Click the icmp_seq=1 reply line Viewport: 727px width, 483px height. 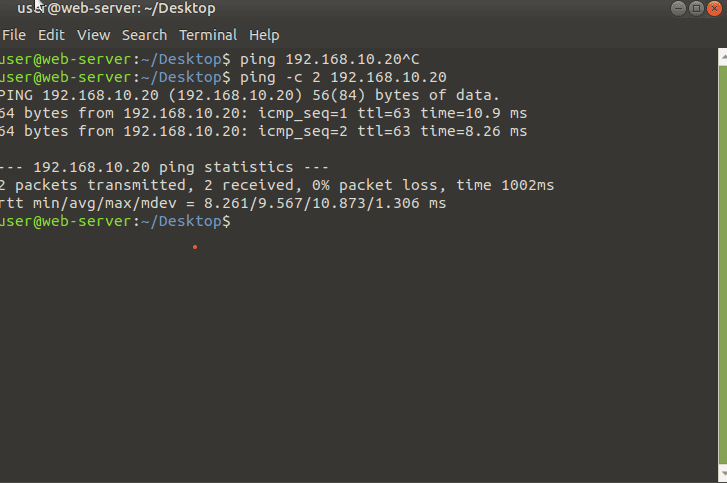point(263,114)
